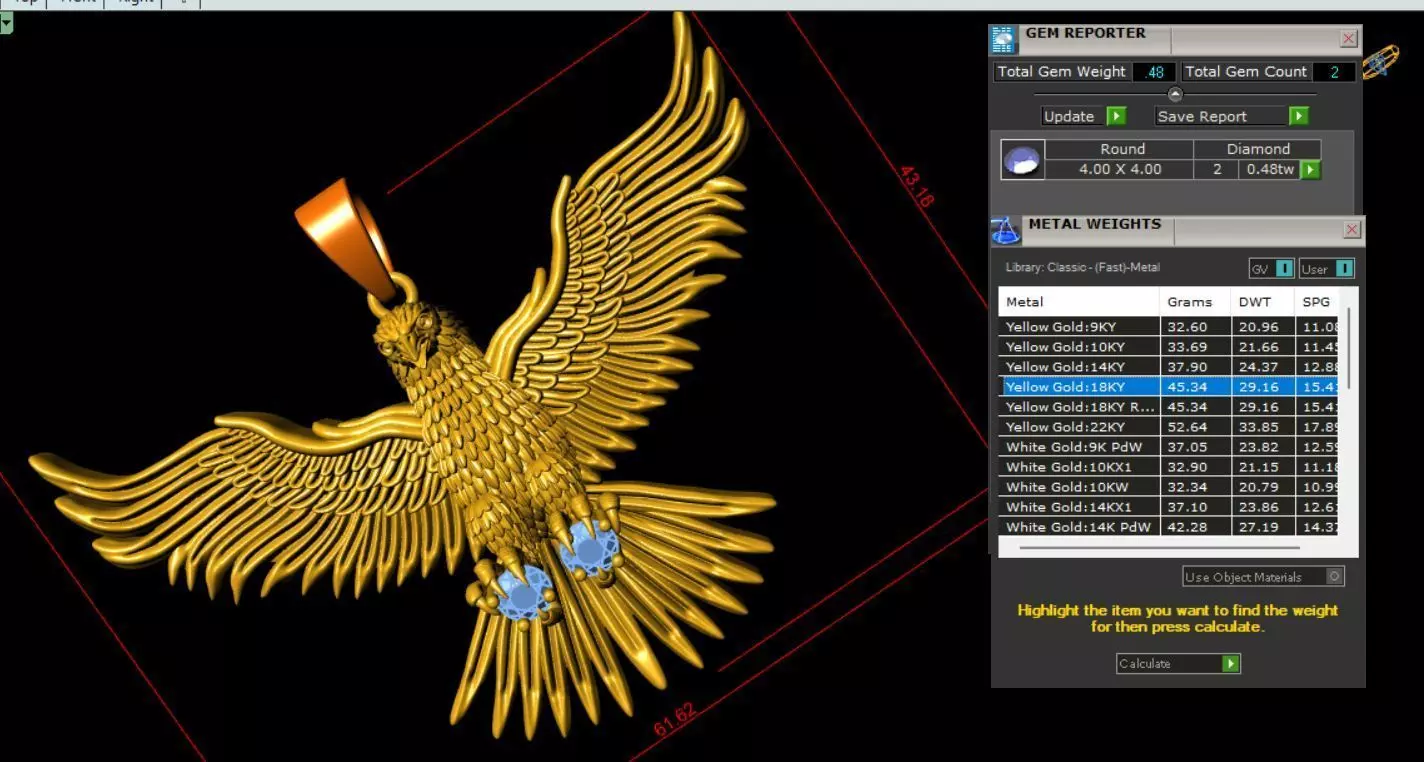Viewport: 1424px width, 762px height.
Task: Select the Yellow Gold:22KY row
Action: [1168, 427]
